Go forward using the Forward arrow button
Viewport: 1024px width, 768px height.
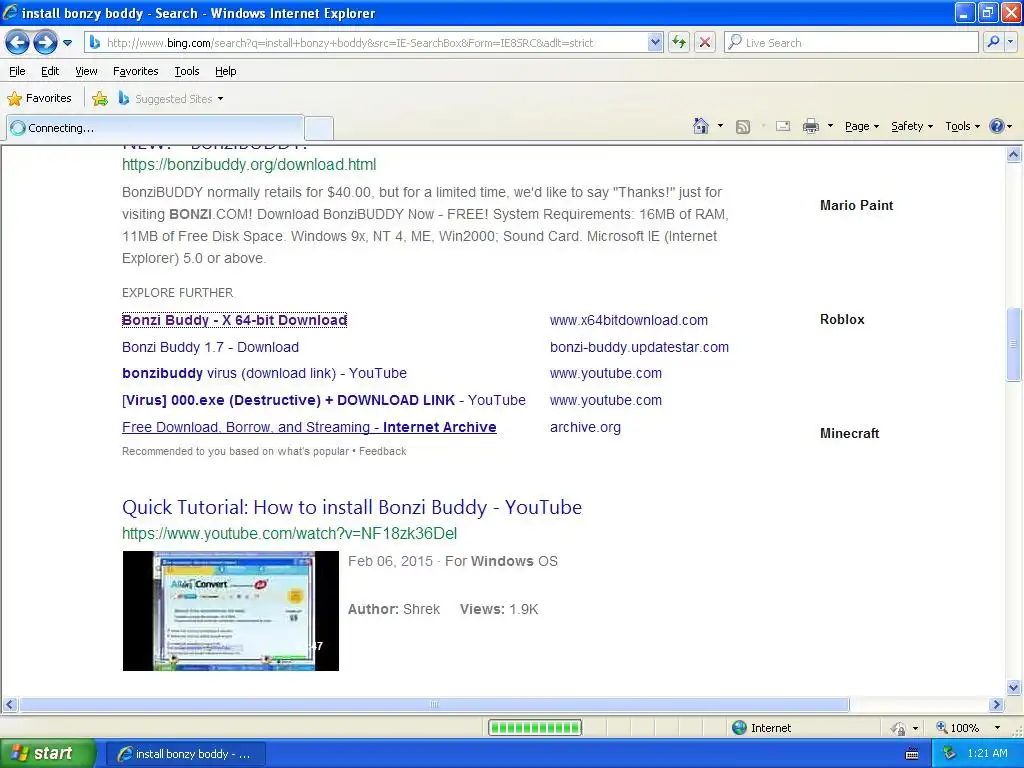(x=45, y=43)
